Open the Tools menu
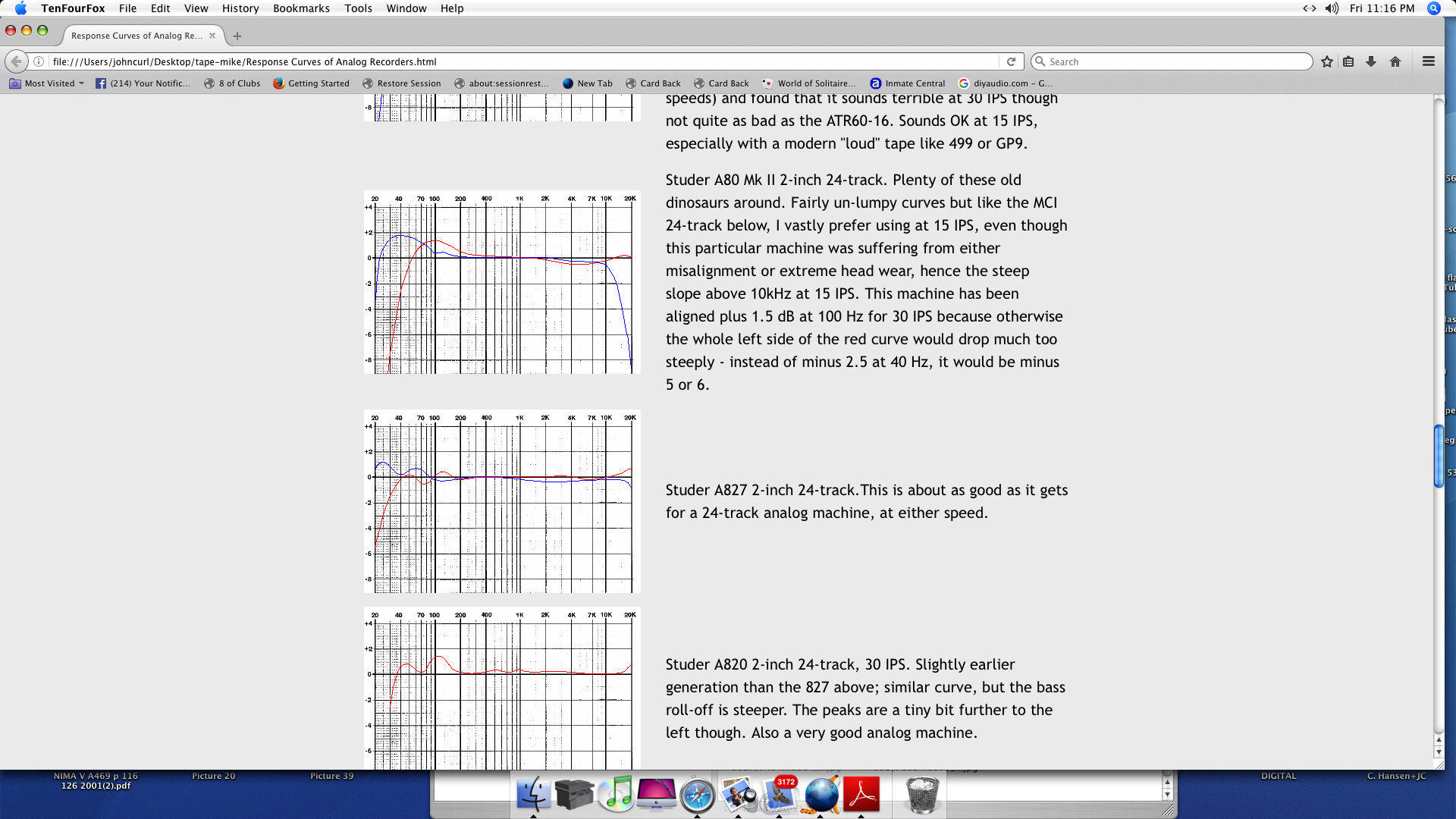 coord(358,8)
